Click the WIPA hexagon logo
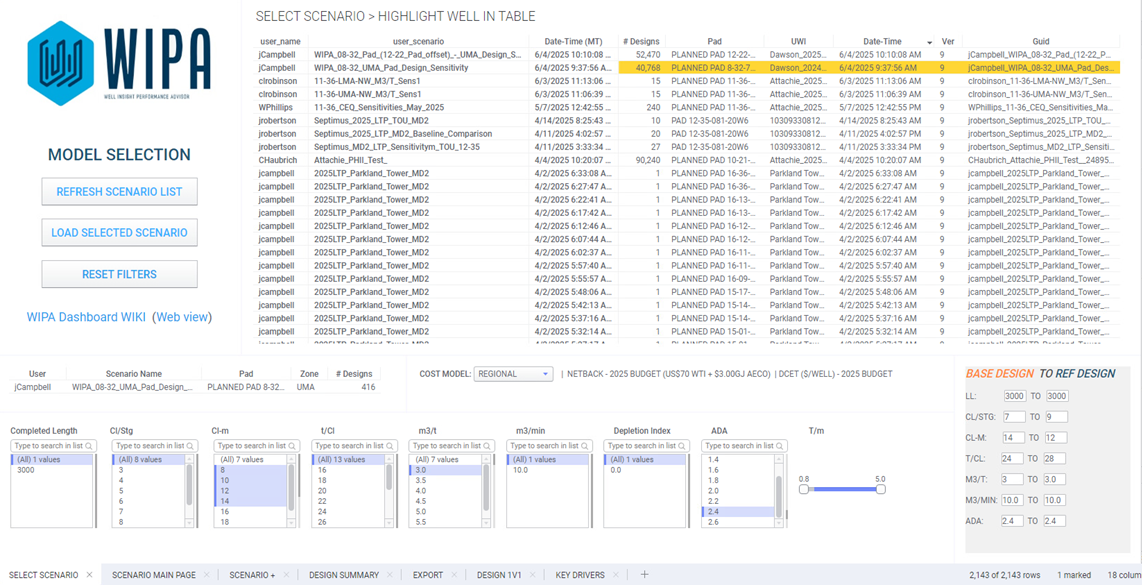 61,63
